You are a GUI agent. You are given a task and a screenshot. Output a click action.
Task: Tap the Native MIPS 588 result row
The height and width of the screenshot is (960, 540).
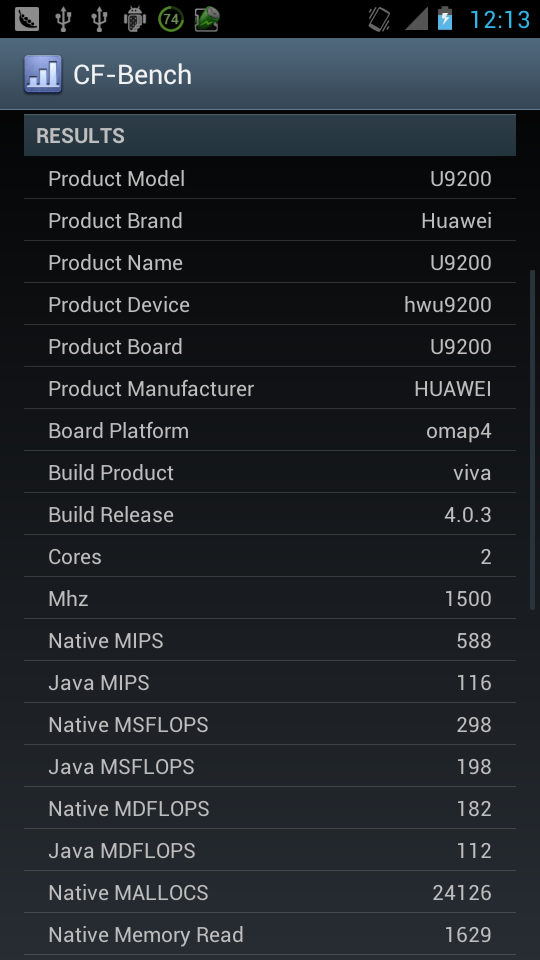click(270, 640)
